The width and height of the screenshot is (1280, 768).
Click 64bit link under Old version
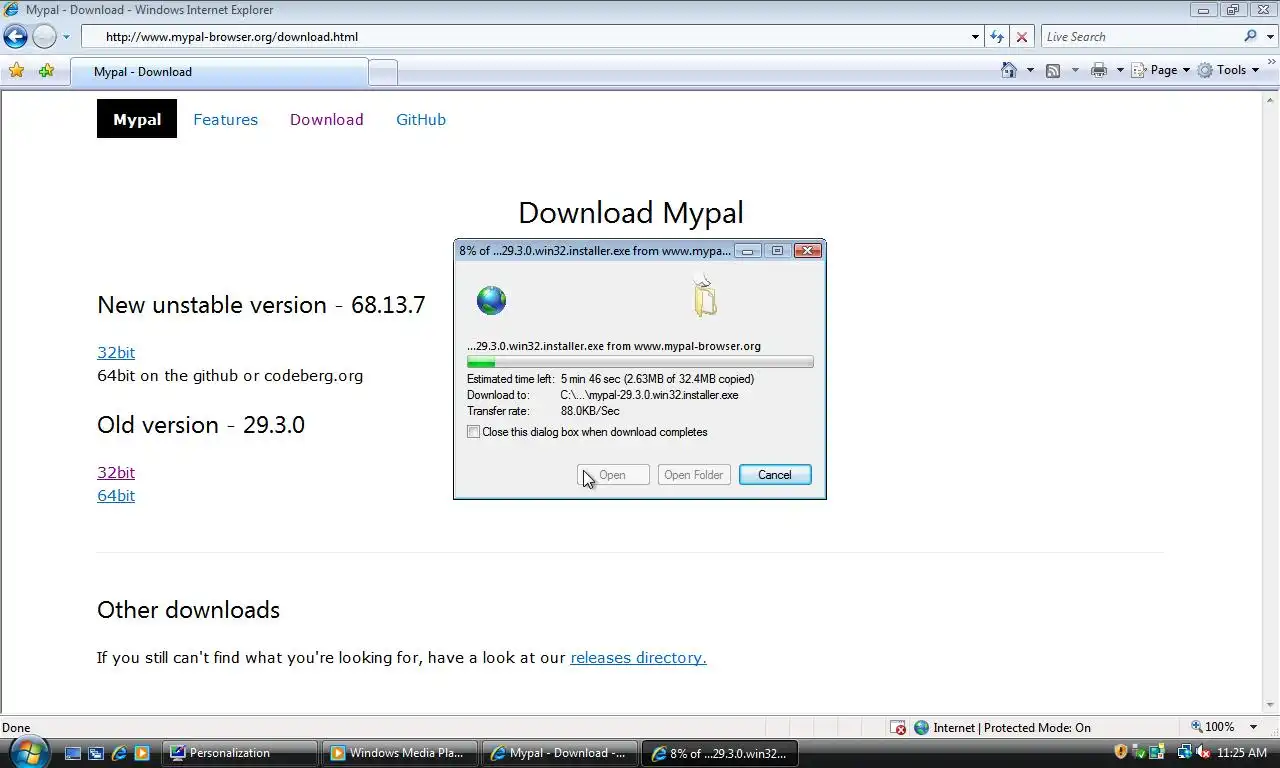point(116,495)
